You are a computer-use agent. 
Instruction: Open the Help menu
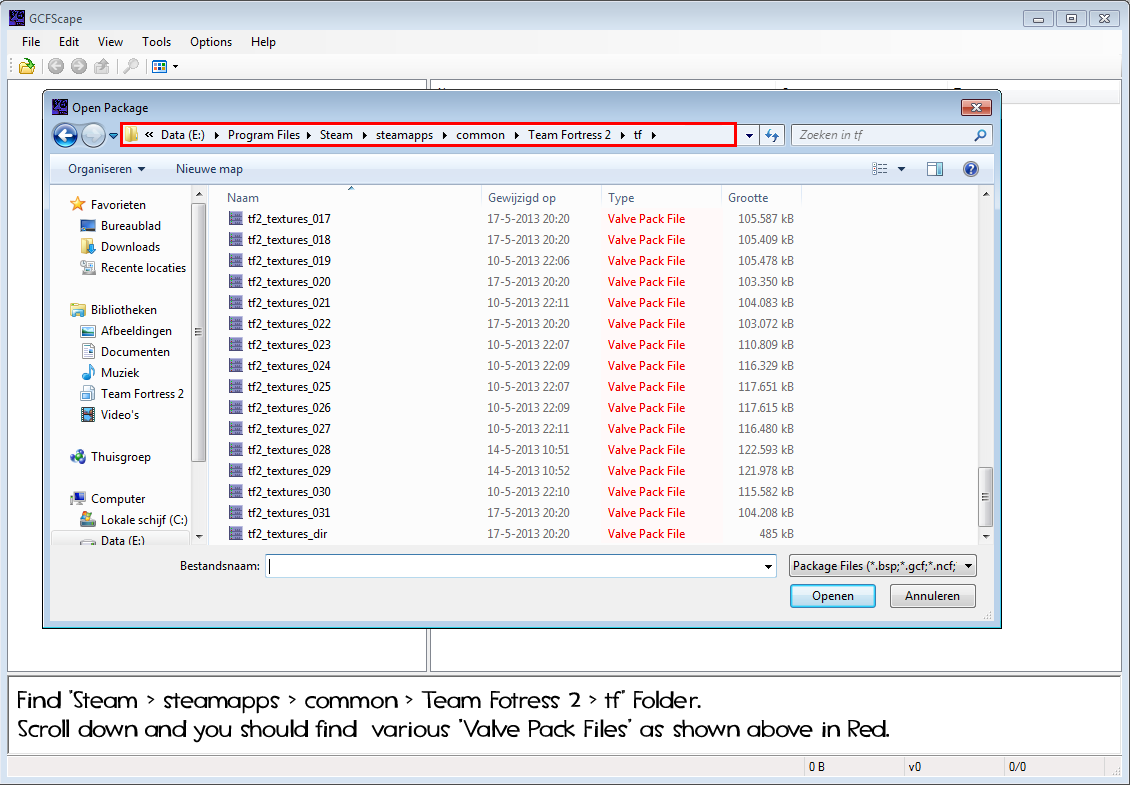coord(263,42)
